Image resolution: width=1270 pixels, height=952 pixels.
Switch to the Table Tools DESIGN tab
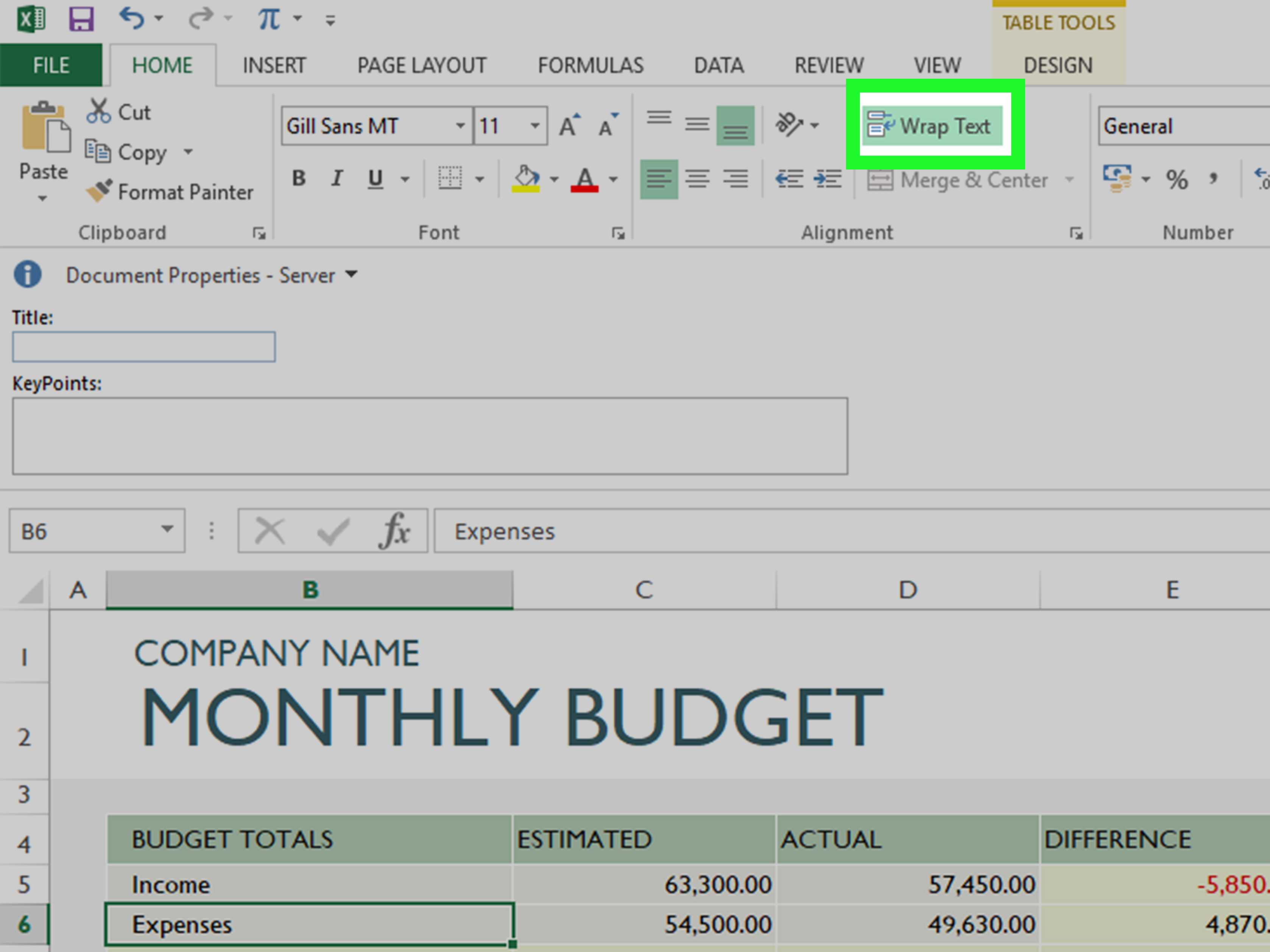1058,65
